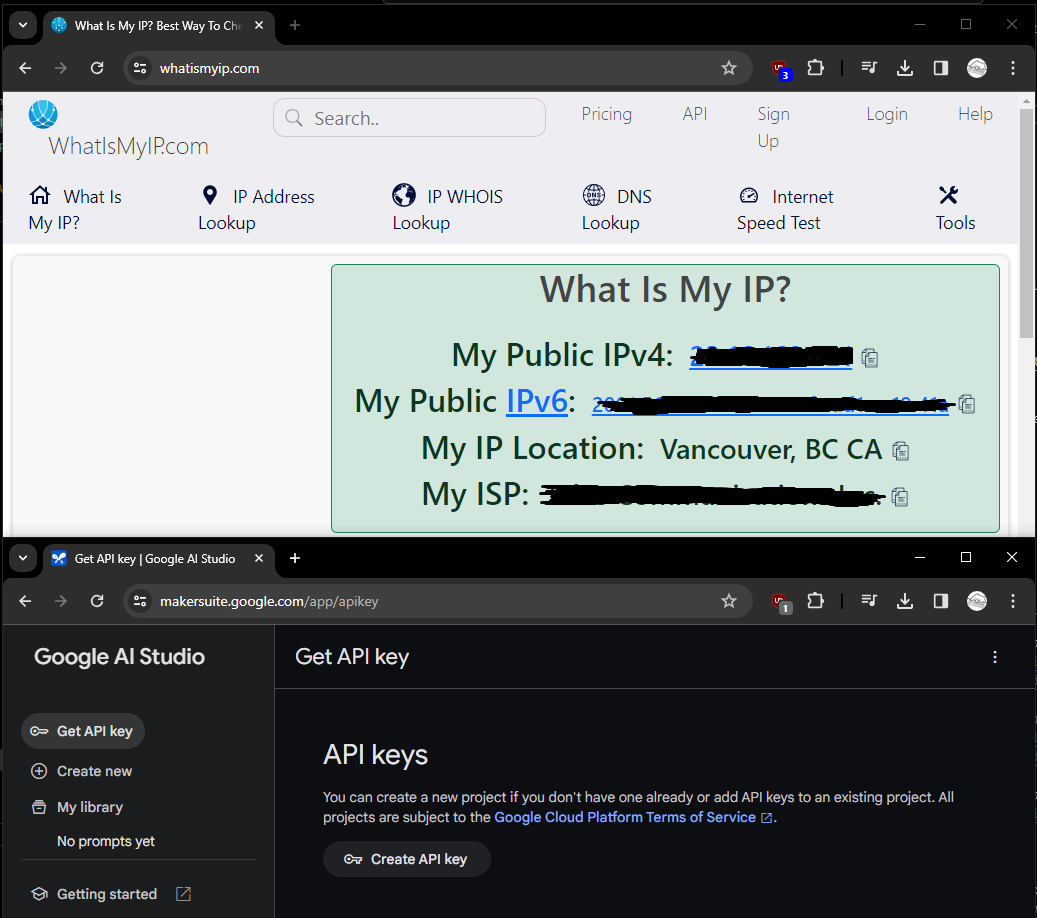Click the IP Address Lookup pin icon
The width and height of the screenshot is (1037, 918).
[210, 195]
